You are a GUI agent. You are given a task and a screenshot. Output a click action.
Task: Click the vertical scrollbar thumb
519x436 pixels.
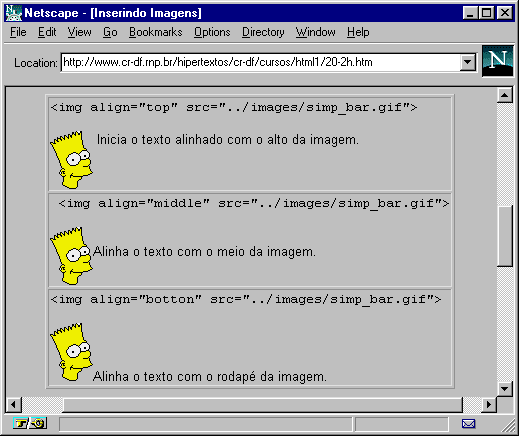tap(505, 236)
